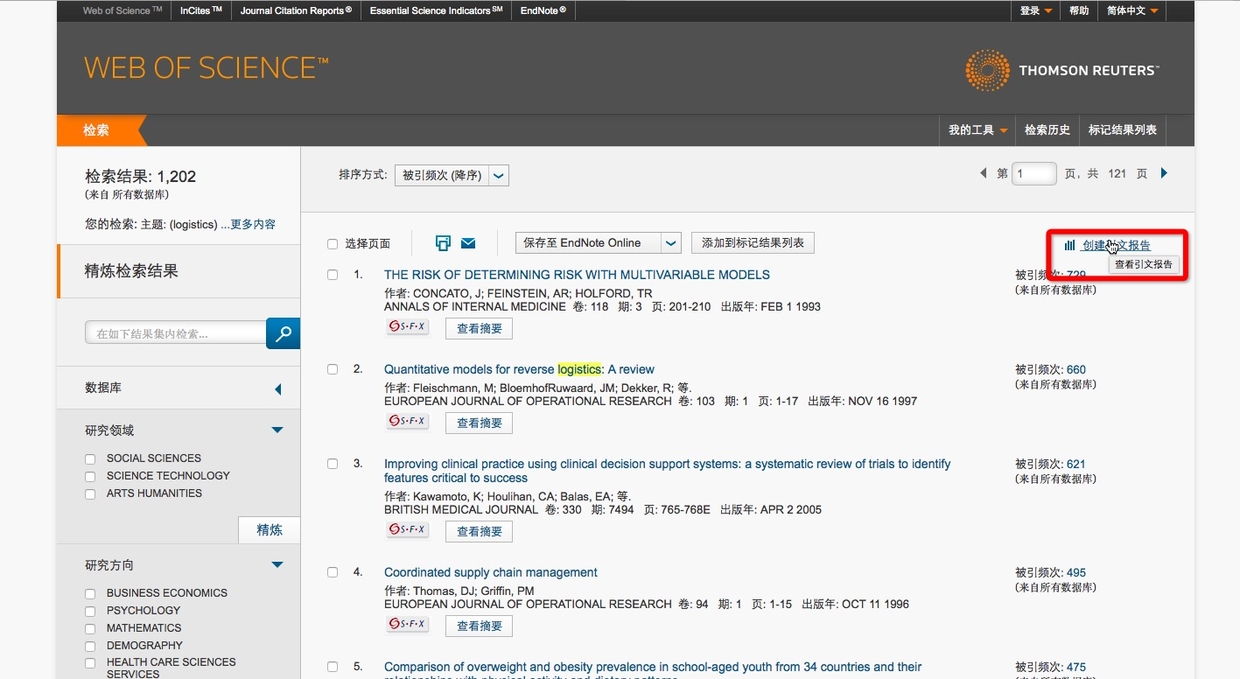Viewport: 1240px width, 679px height.
Task: Collapse the 研究领域 section
Action: (x=277, y=431)
